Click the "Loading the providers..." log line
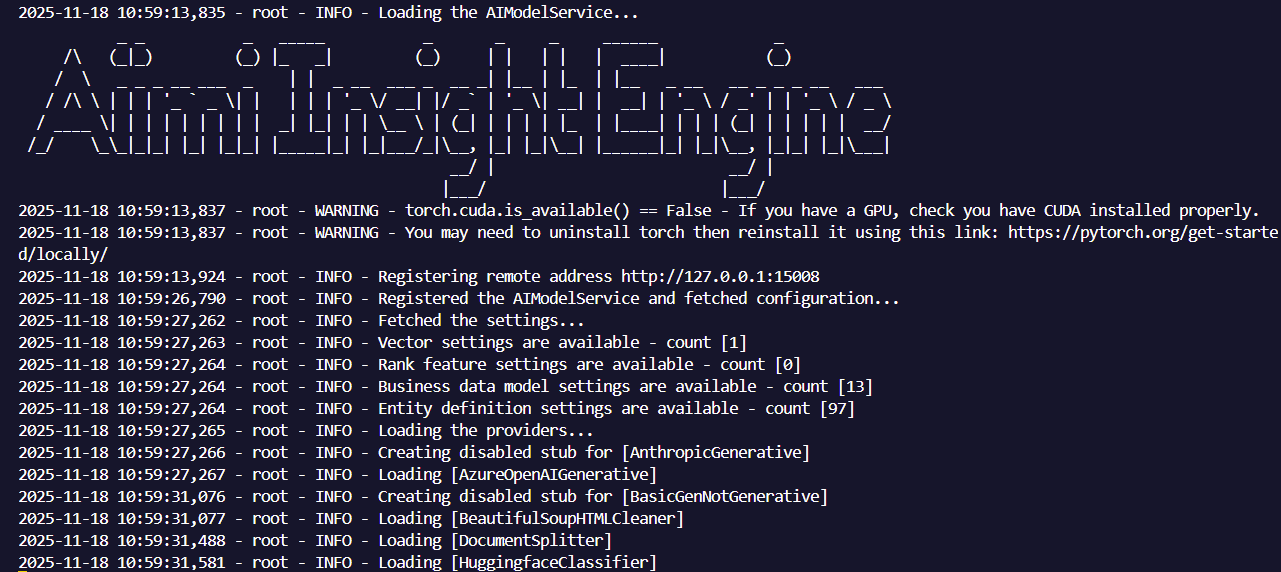The height and width of the screenshot is (572, 1281). (486, 430)
